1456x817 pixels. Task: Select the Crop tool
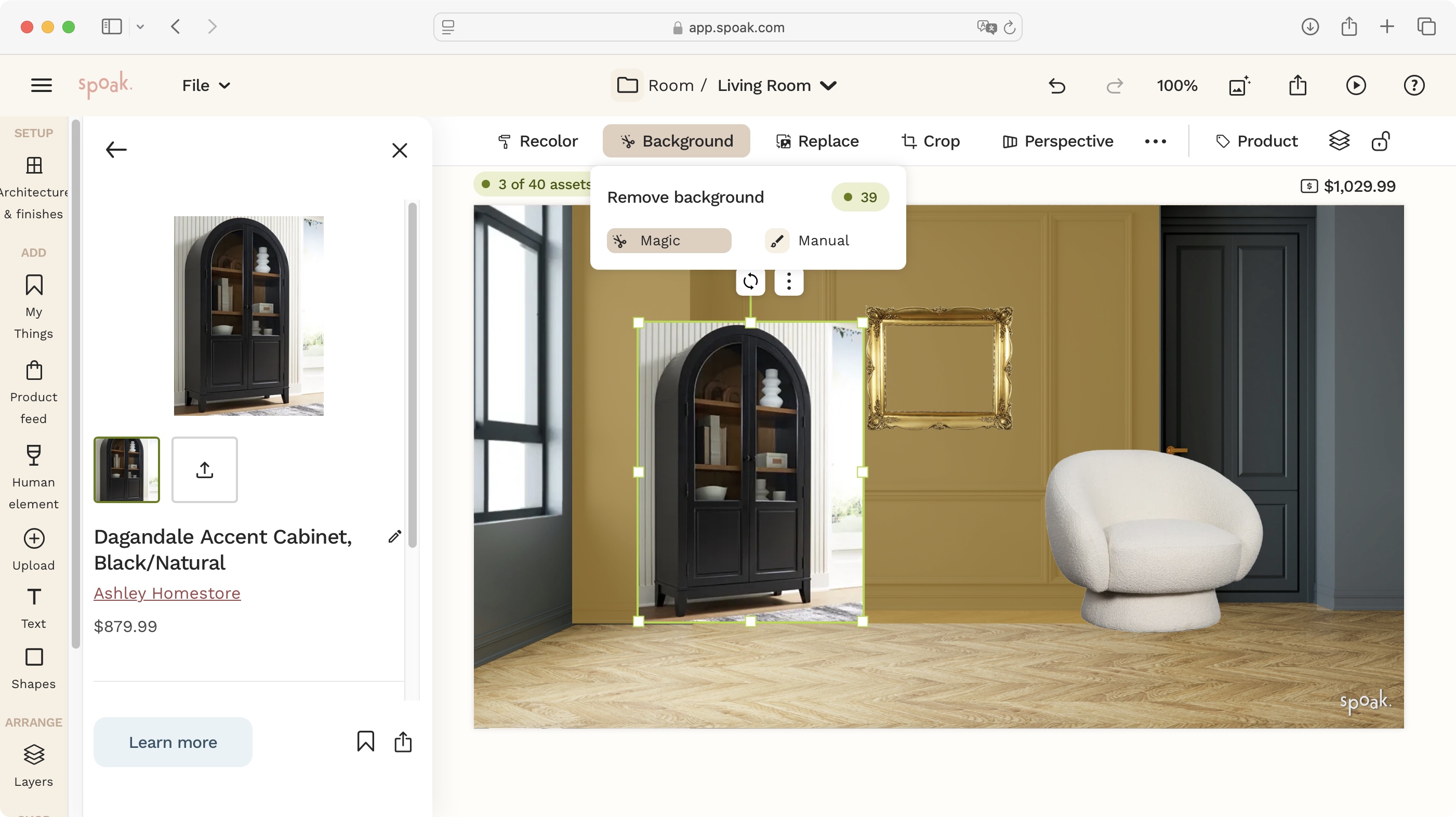click(930, 141)
